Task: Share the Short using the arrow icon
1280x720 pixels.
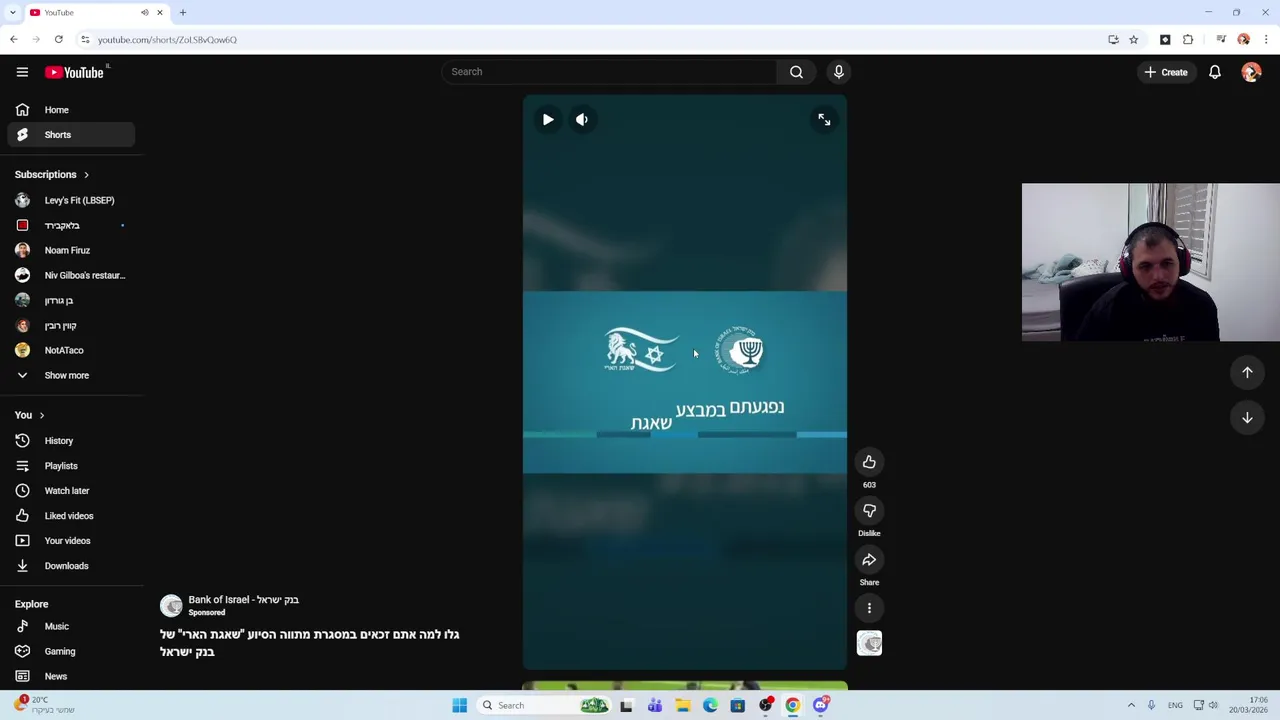Action: point(869,560)
